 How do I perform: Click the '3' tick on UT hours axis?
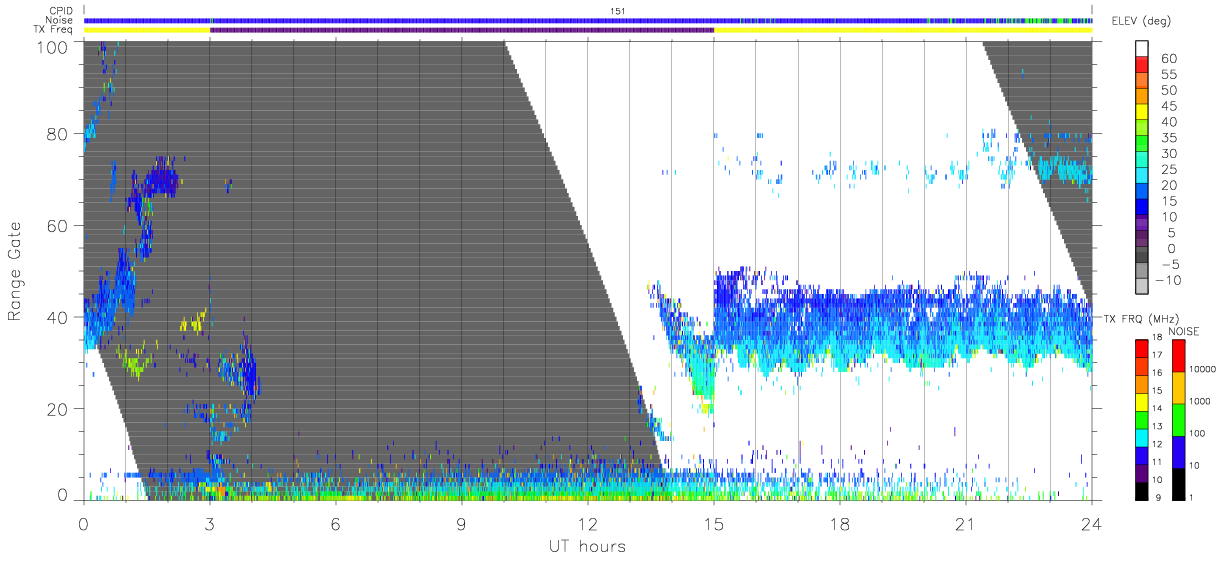pos(209,523)
